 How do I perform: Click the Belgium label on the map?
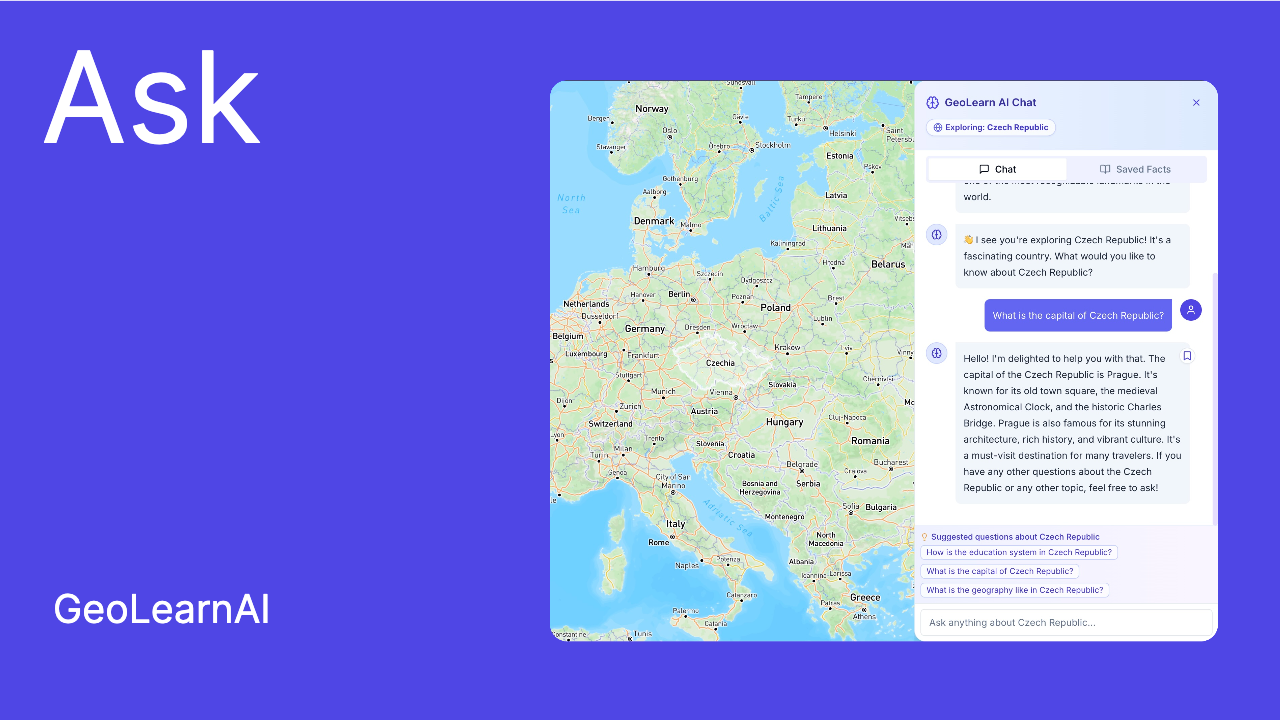pyautogui.click(x=568, y=337)
